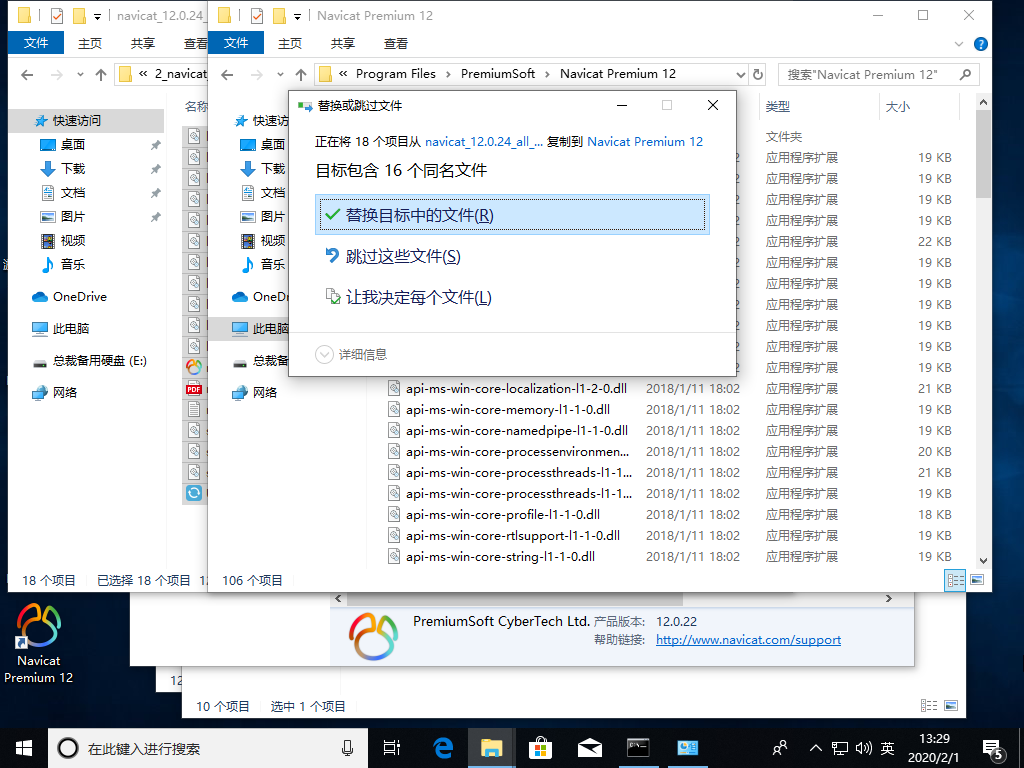Open navicat_12.0.24_all source link in dialog

click(x=484, y=142)
